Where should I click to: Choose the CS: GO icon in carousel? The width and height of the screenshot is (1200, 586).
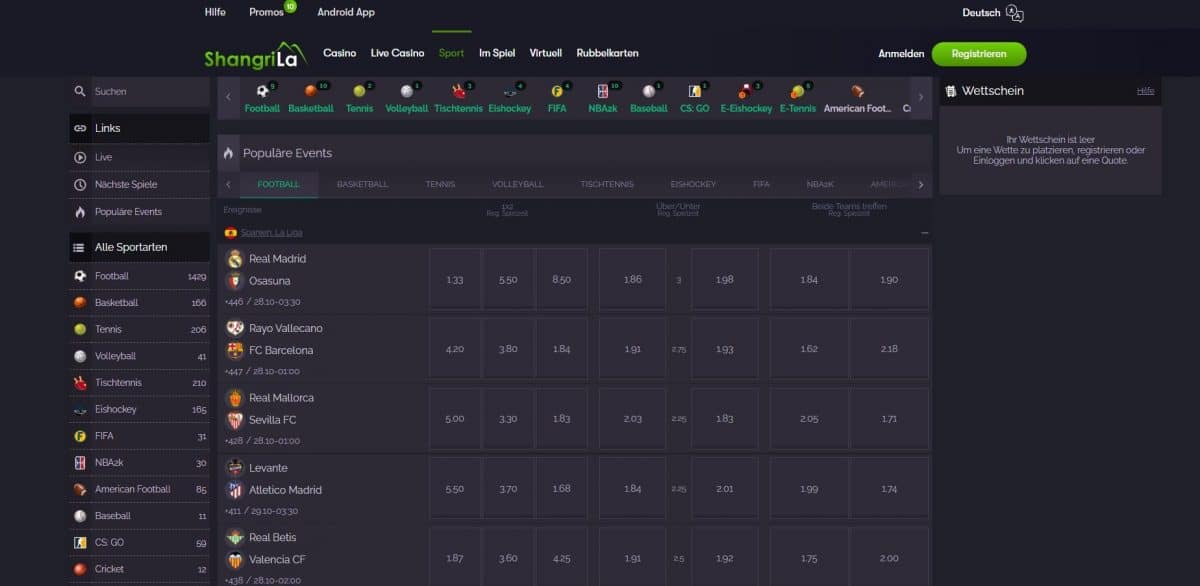click(694, 92)
